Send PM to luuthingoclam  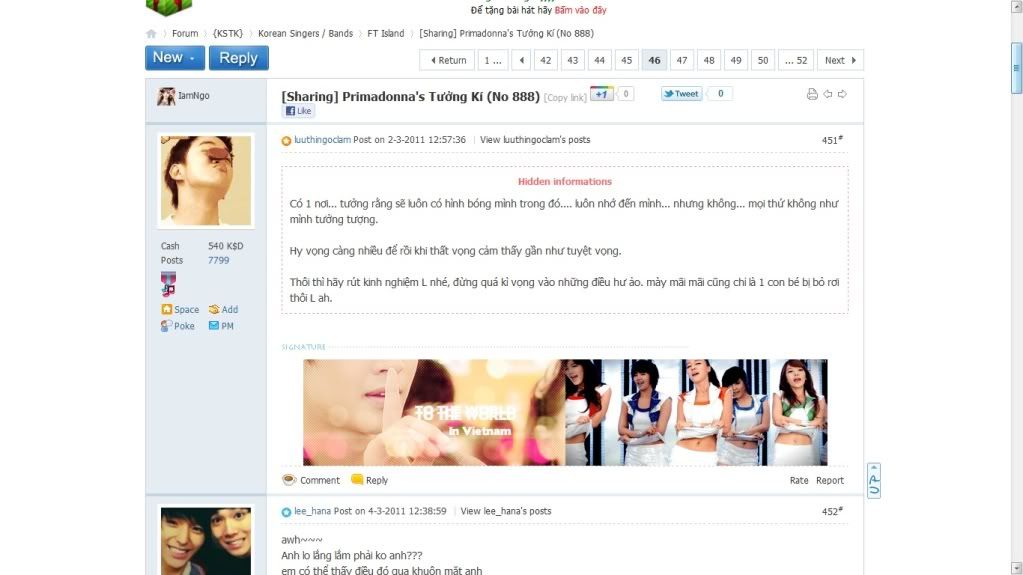click(x=221, y=326)
